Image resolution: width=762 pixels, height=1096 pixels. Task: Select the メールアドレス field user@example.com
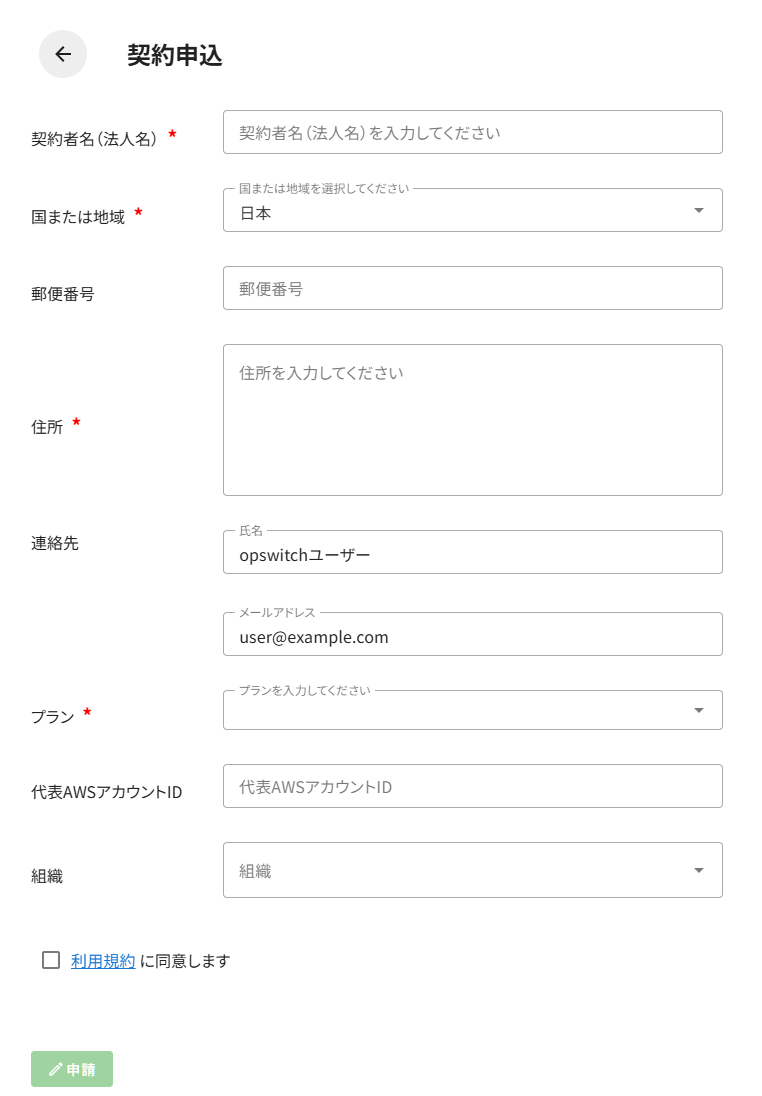(472, 636)
